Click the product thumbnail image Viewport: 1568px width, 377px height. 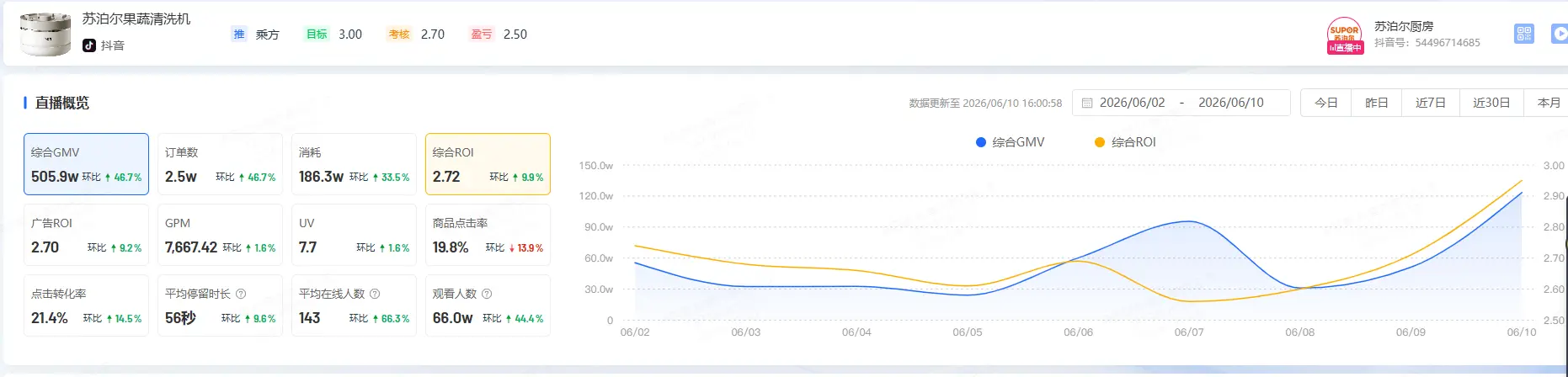[x=45, y=35]
